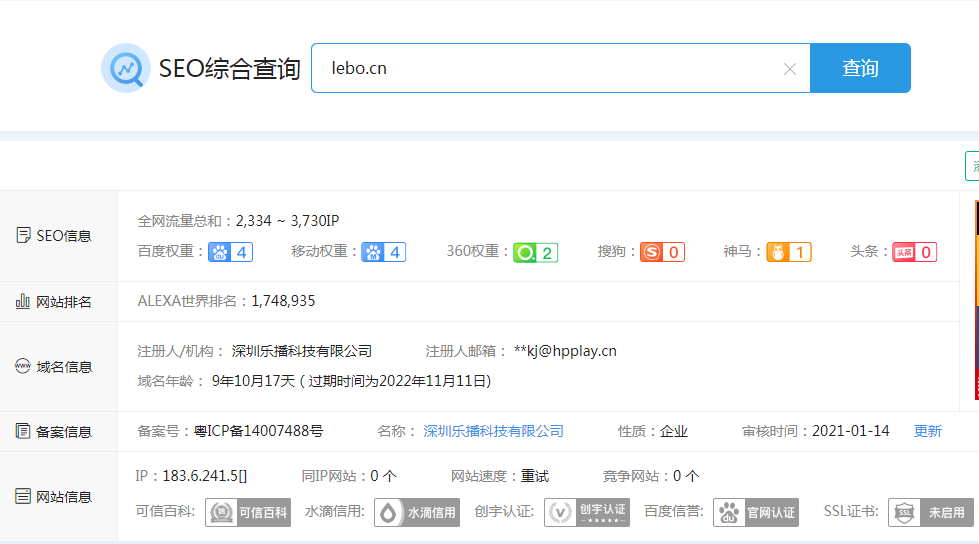The image size is (979, 544).
Task: Click 同IP网站 count 0 个
Action: coord(383,476)
